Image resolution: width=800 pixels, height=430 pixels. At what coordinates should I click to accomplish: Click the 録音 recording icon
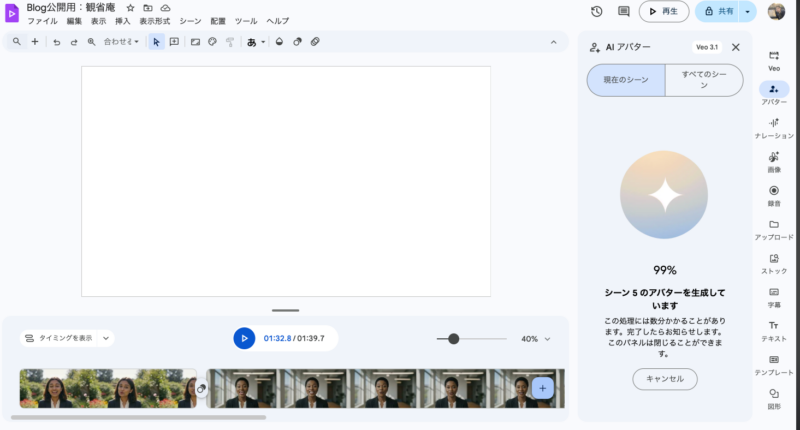(773, 195)
